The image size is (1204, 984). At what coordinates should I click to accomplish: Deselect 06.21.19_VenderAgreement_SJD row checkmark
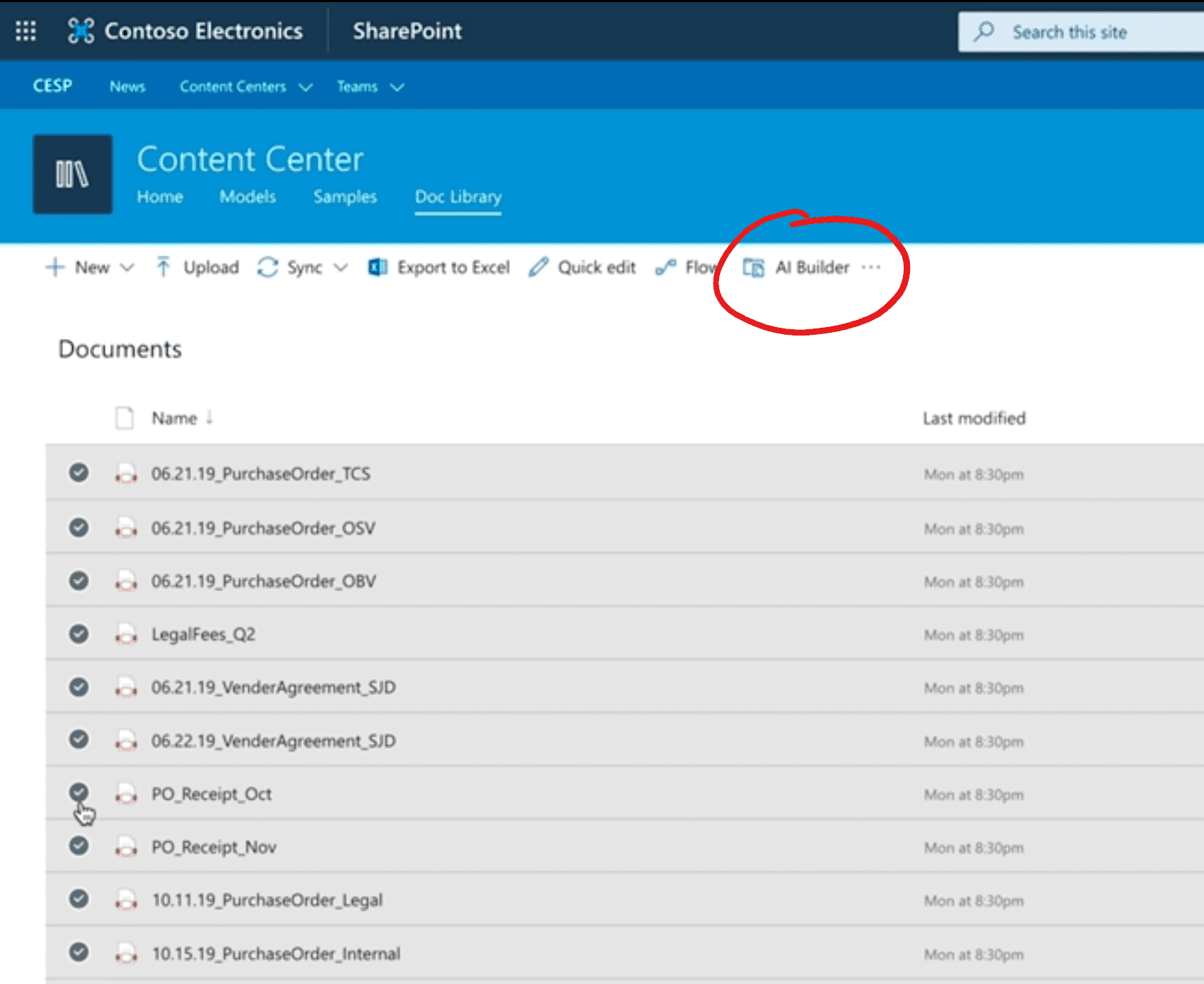79,686
